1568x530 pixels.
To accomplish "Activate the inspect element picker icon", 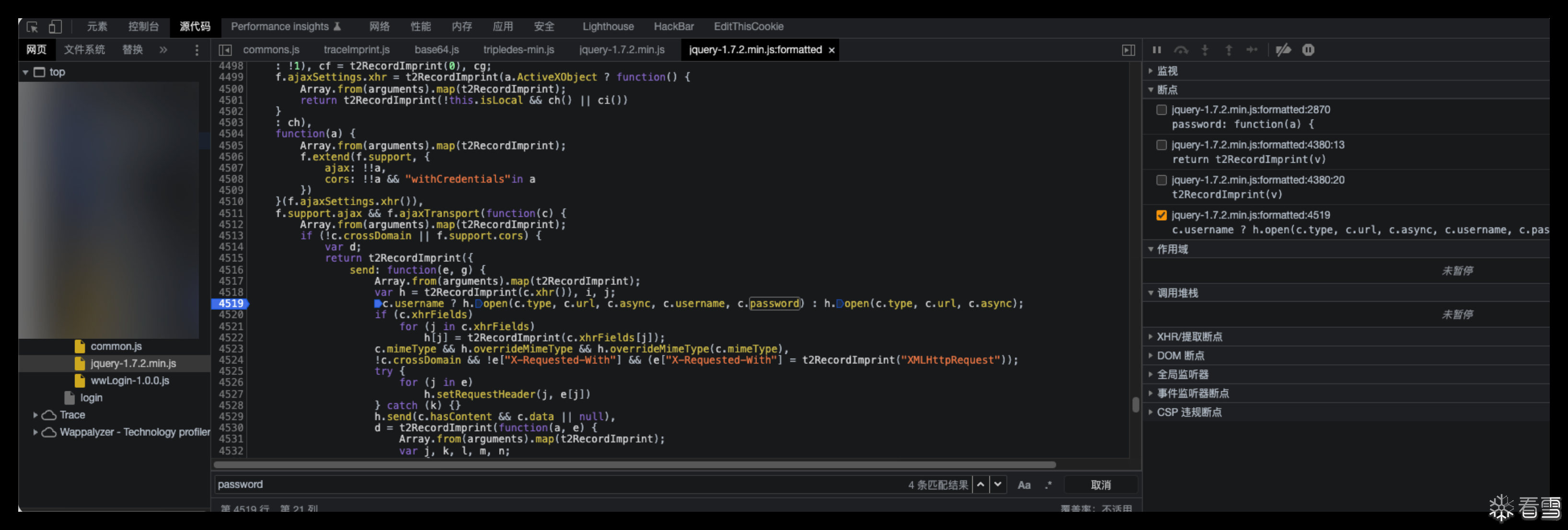I will pyautogui.click(x=32, y=27).
